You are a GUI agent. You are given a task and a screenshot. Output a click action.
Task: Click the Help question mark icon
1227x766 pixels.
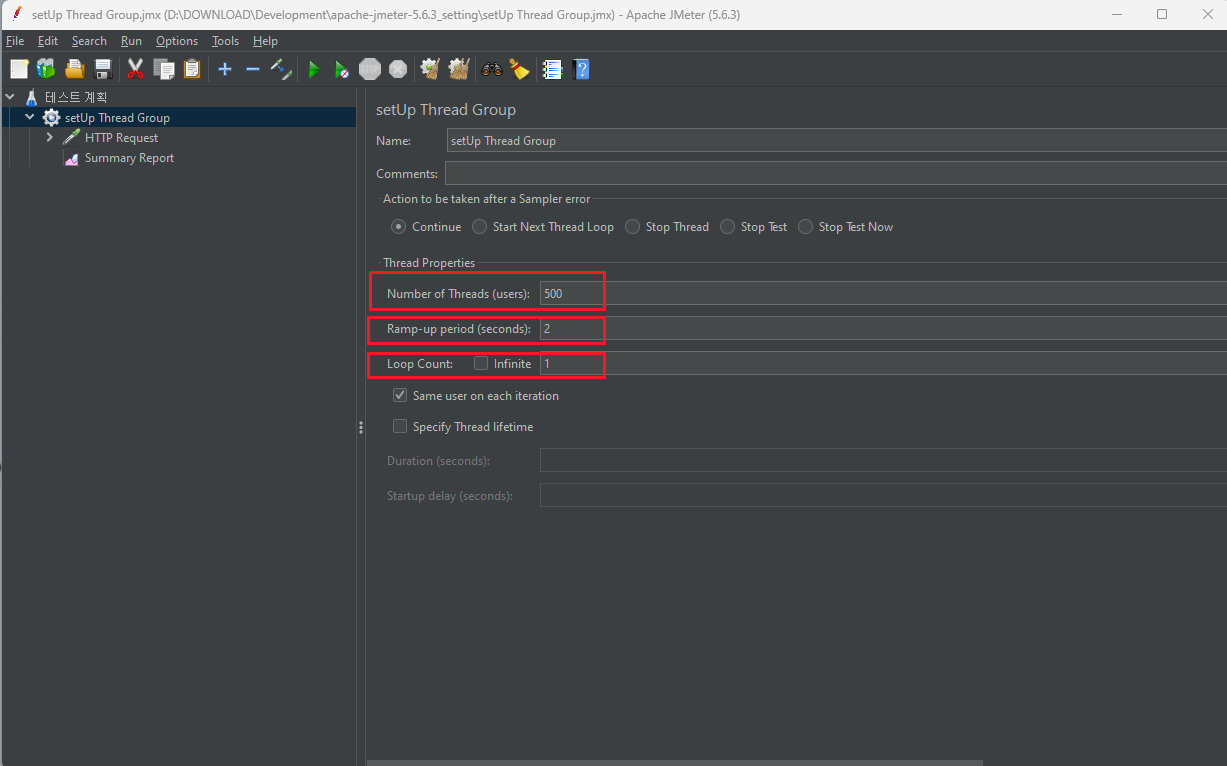pos(581,69)
